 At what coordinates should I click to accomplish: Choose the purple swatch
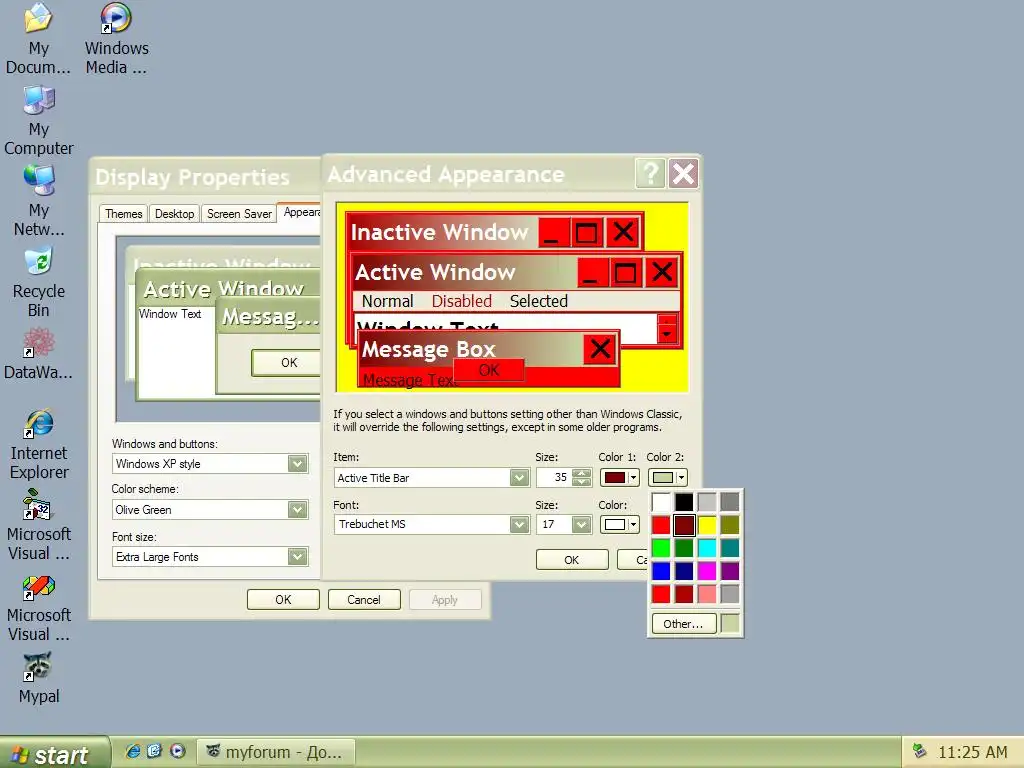[x=729, y=571]
